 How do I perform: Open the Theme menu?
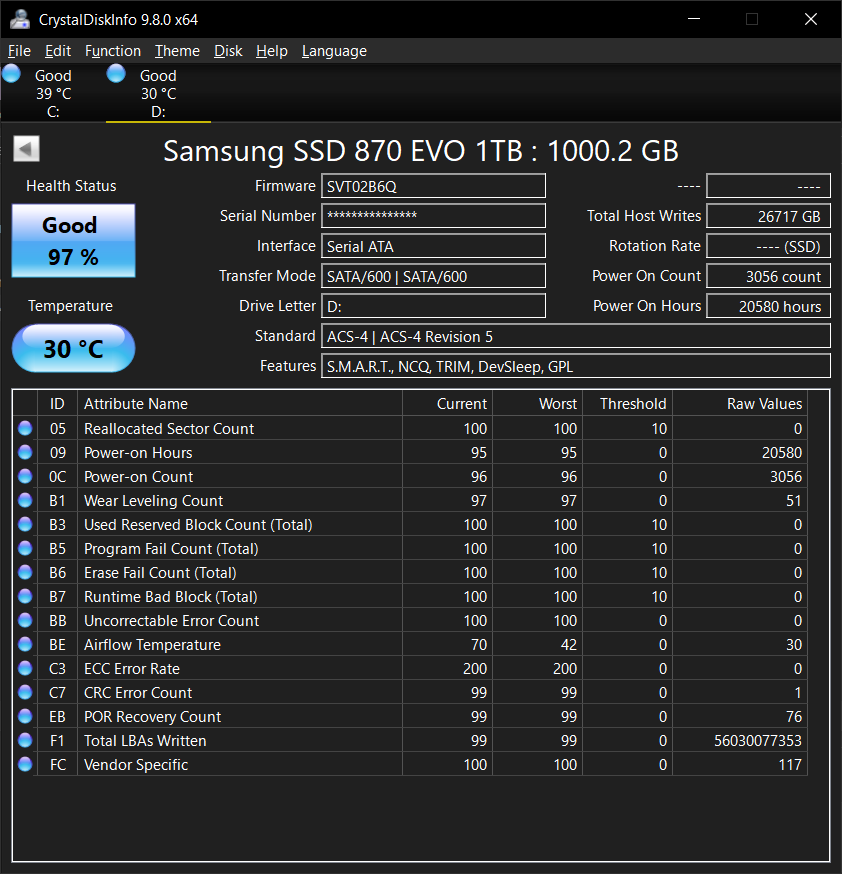(177, 51)
